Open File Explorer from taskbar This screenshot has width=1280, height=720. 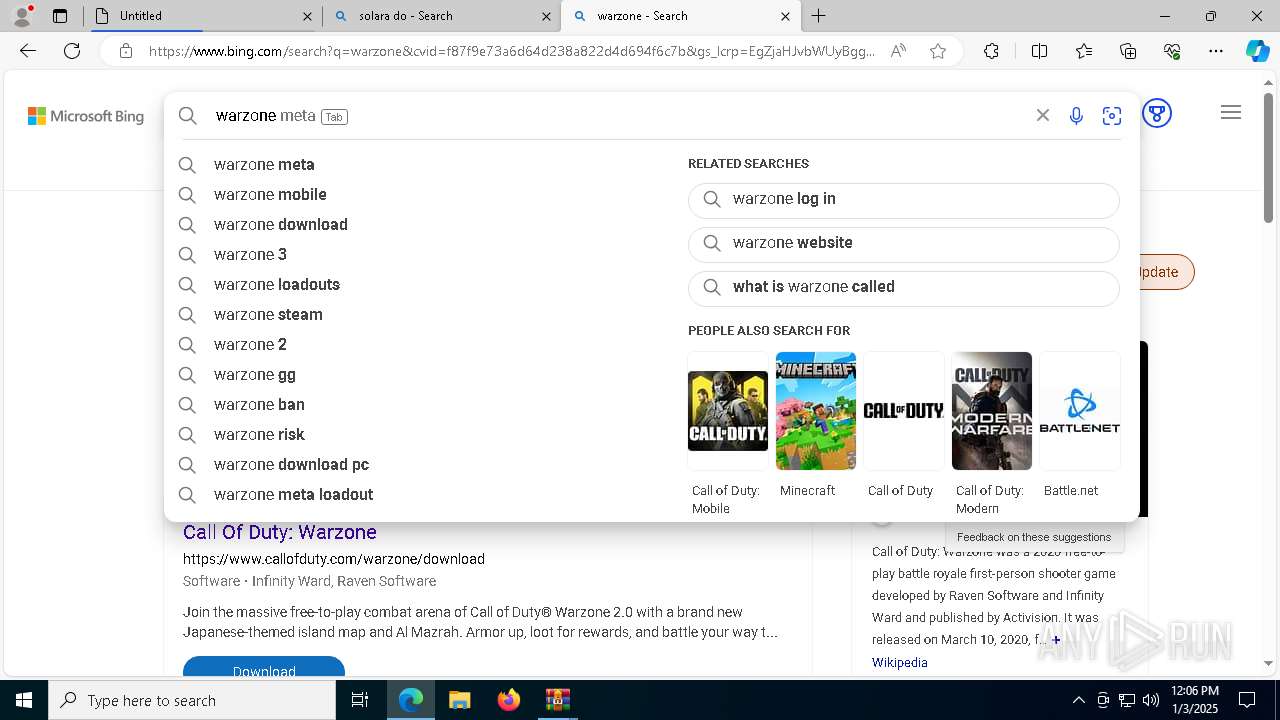point(459,700)
